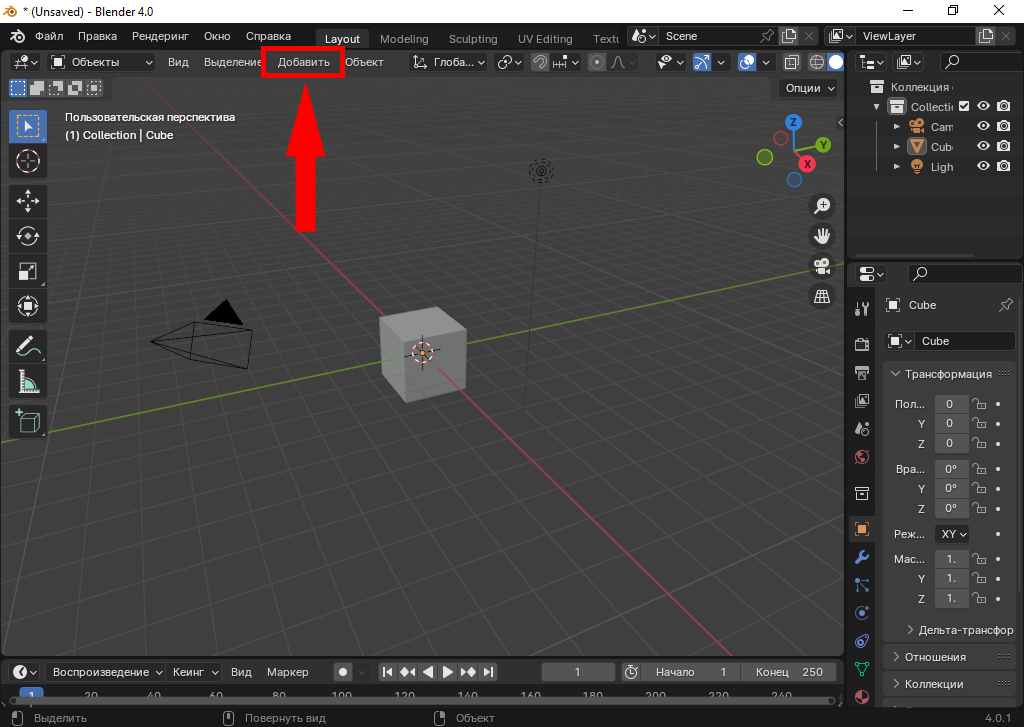
Task: Open the Добавить menu
Action: coord(303,62)
